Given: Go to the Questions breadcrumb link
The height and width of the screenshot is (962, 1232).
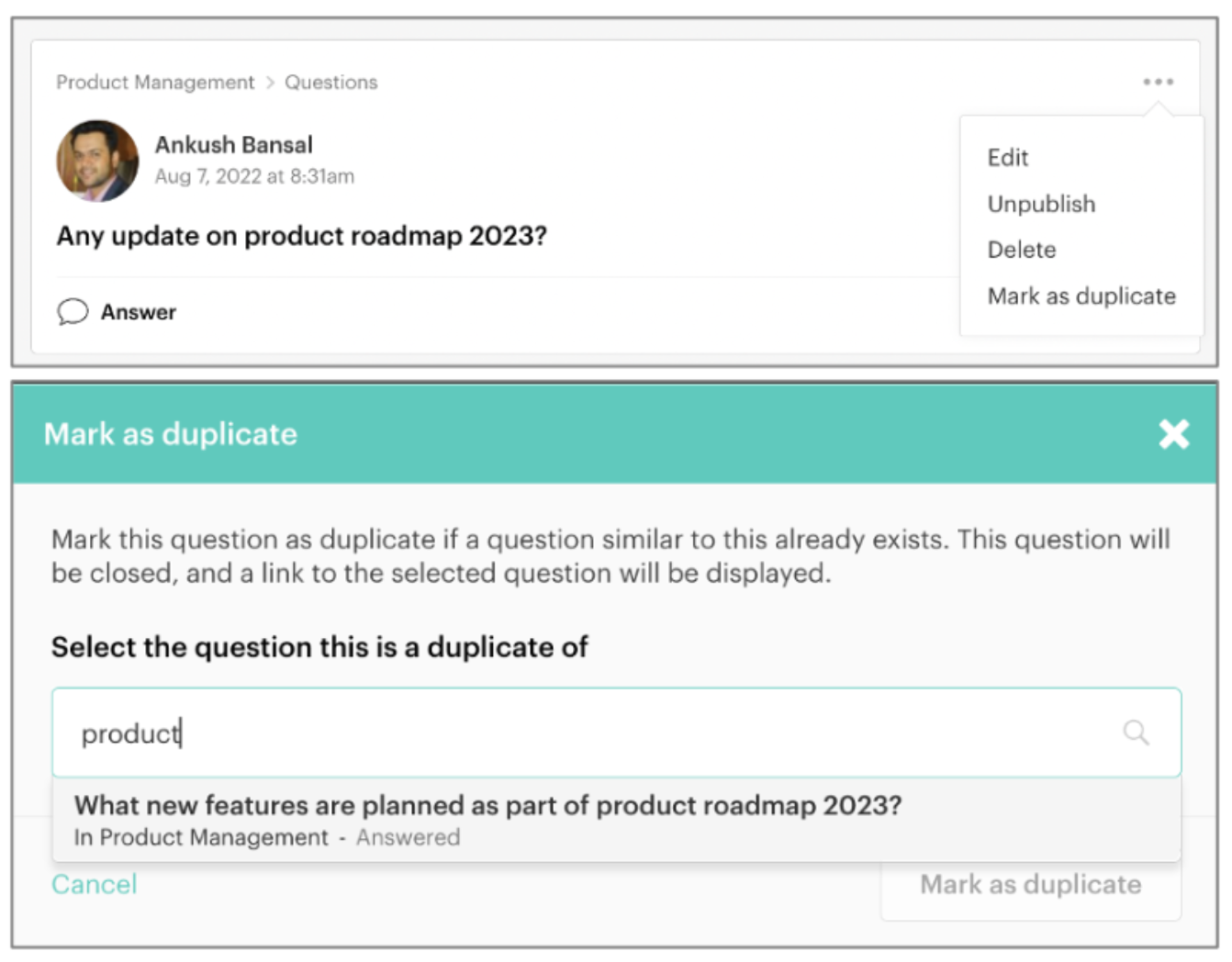Looking at the screenshot, I should (x=330, y=83).
